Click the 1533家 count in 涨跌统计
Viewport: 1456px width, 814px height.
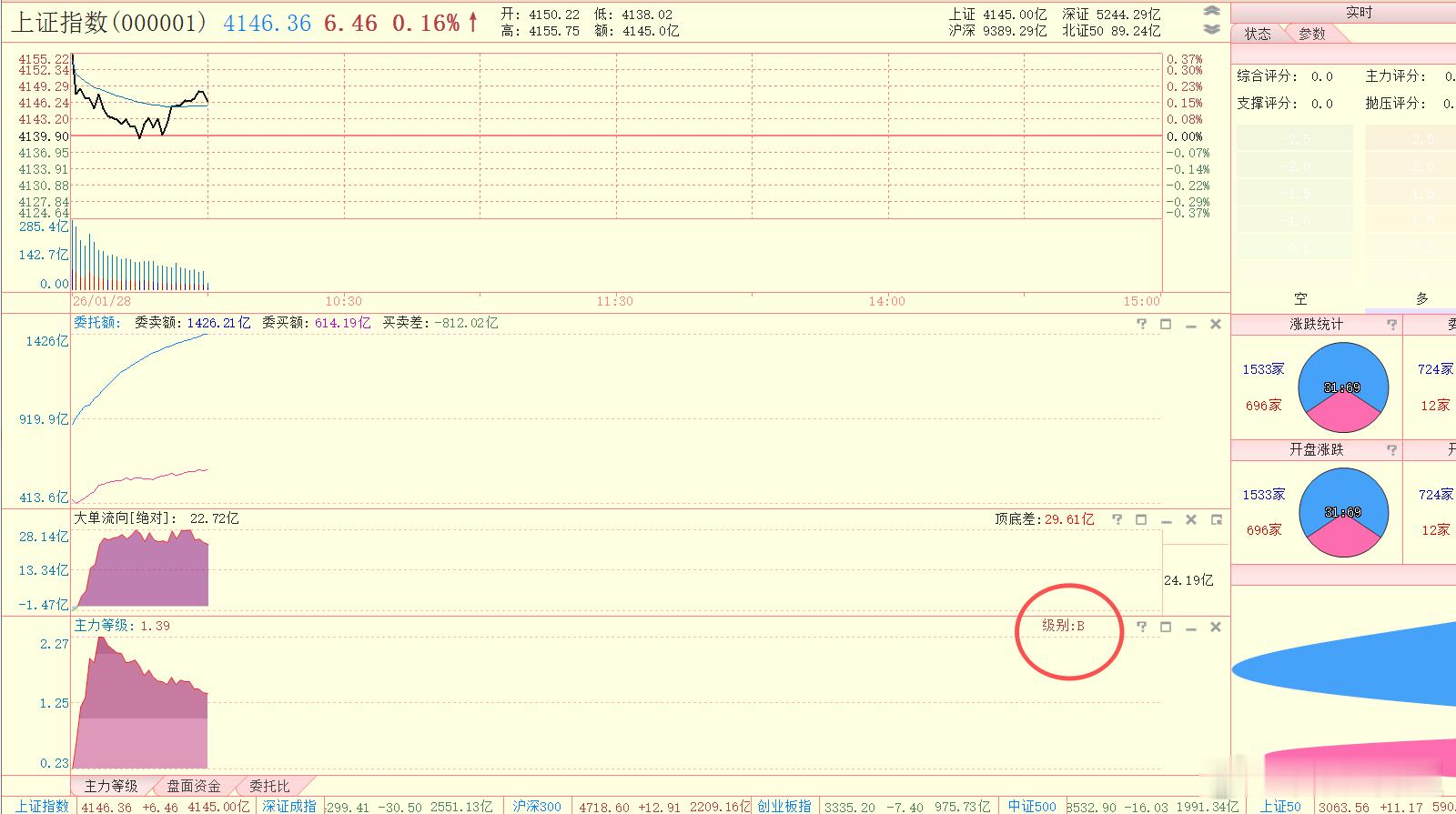point(1264,369)
